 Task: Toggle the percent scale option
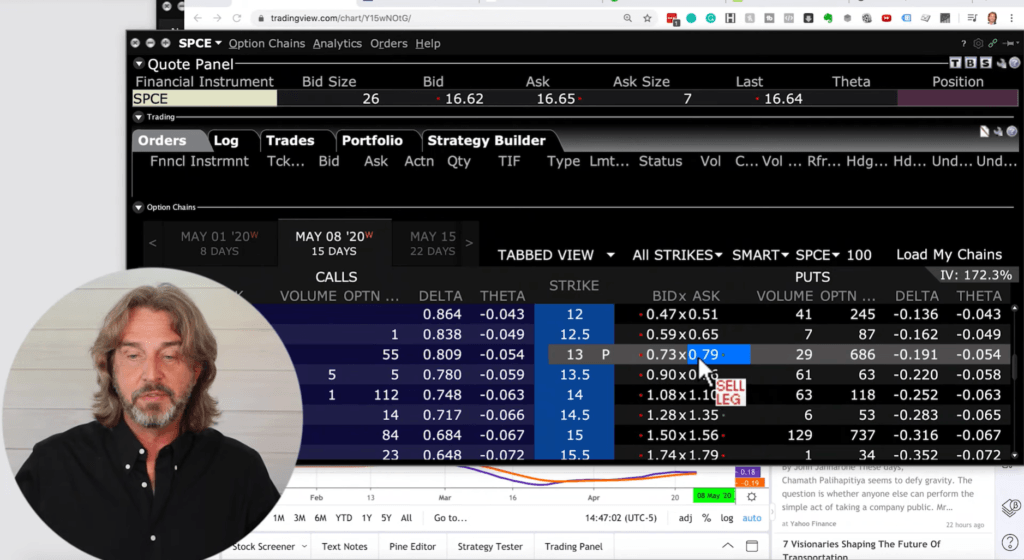click(x=706, y=518)
